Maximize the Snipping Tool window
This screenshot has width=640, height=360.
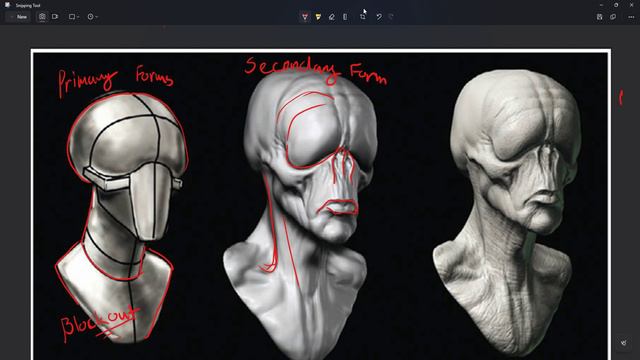[x=616, y=5]
